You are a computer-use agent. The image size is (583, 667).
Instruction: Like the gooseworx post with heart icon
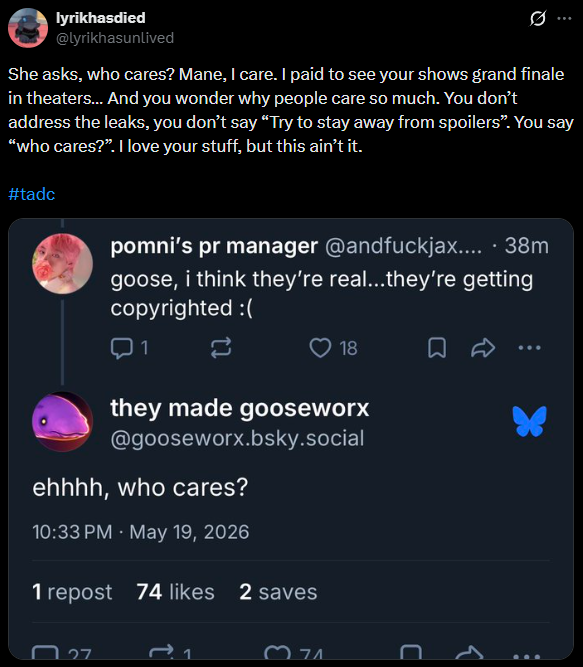point(277,653)
